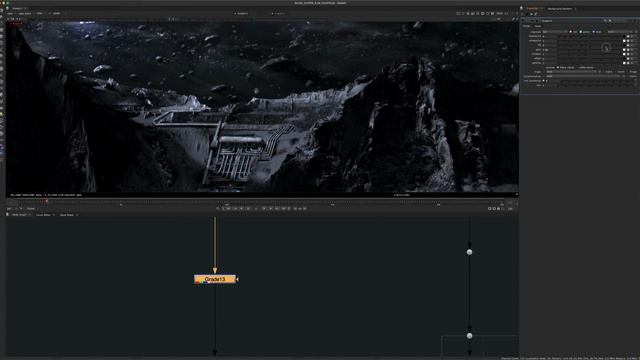This screenshot has height=360, width=640.
Task: Click the node name field Grade13
Action: coord(571,21)
